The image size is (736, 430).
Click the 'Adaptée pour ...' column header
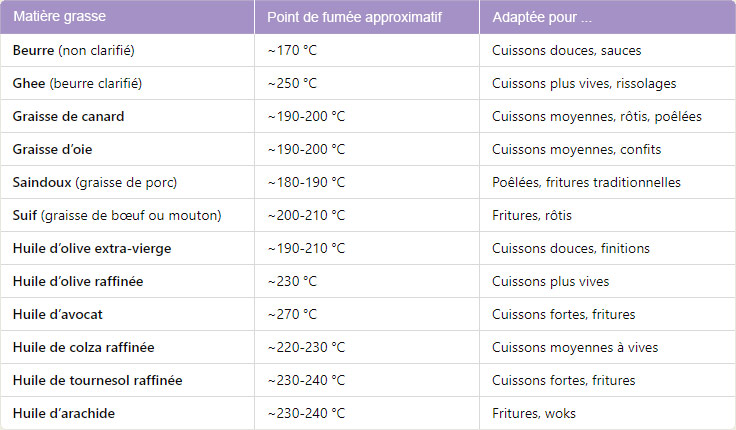pos(542,17)
